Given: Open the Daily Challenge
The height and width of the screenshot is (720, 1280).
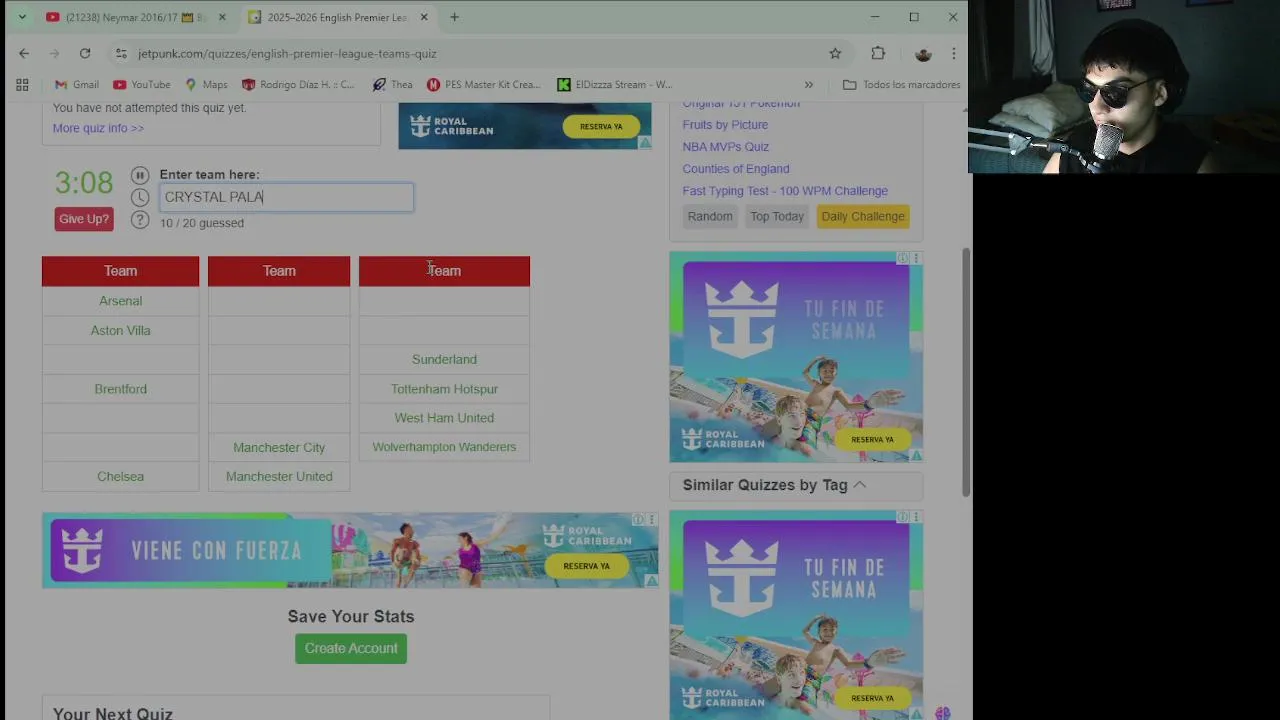Looking at the screenshot, I should [863, 216].
